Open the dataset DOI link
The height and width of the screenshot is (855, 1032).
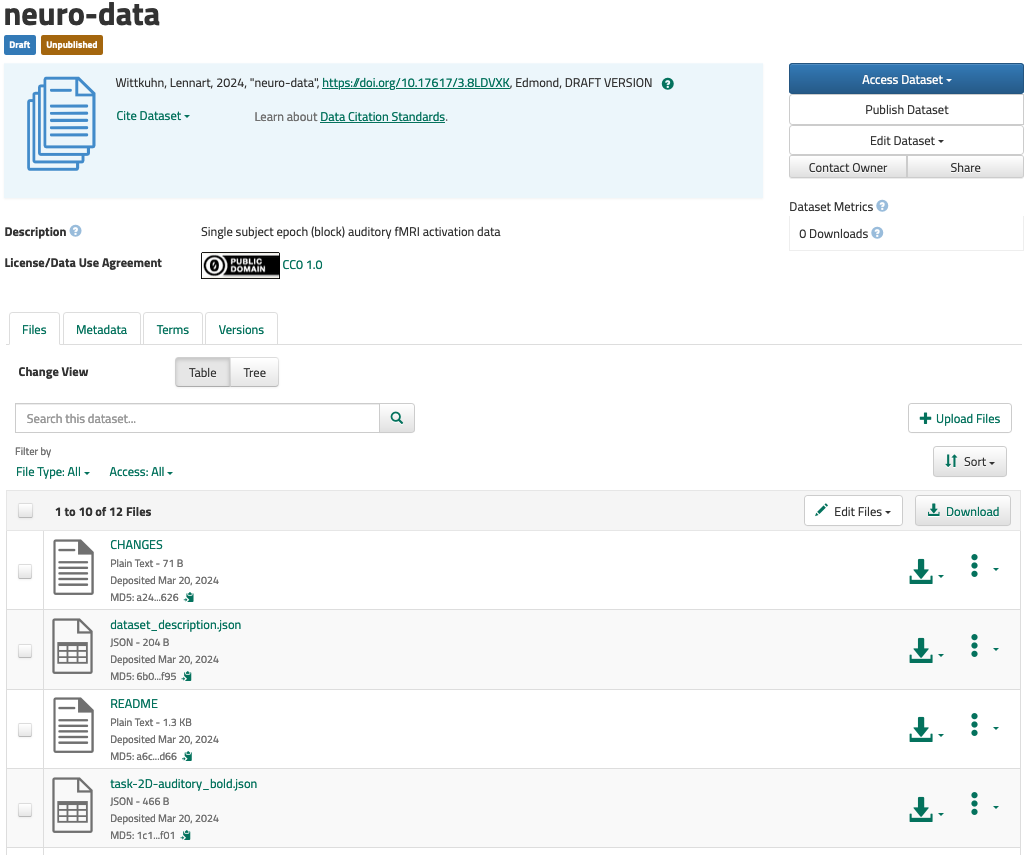(x=416, y=84)
